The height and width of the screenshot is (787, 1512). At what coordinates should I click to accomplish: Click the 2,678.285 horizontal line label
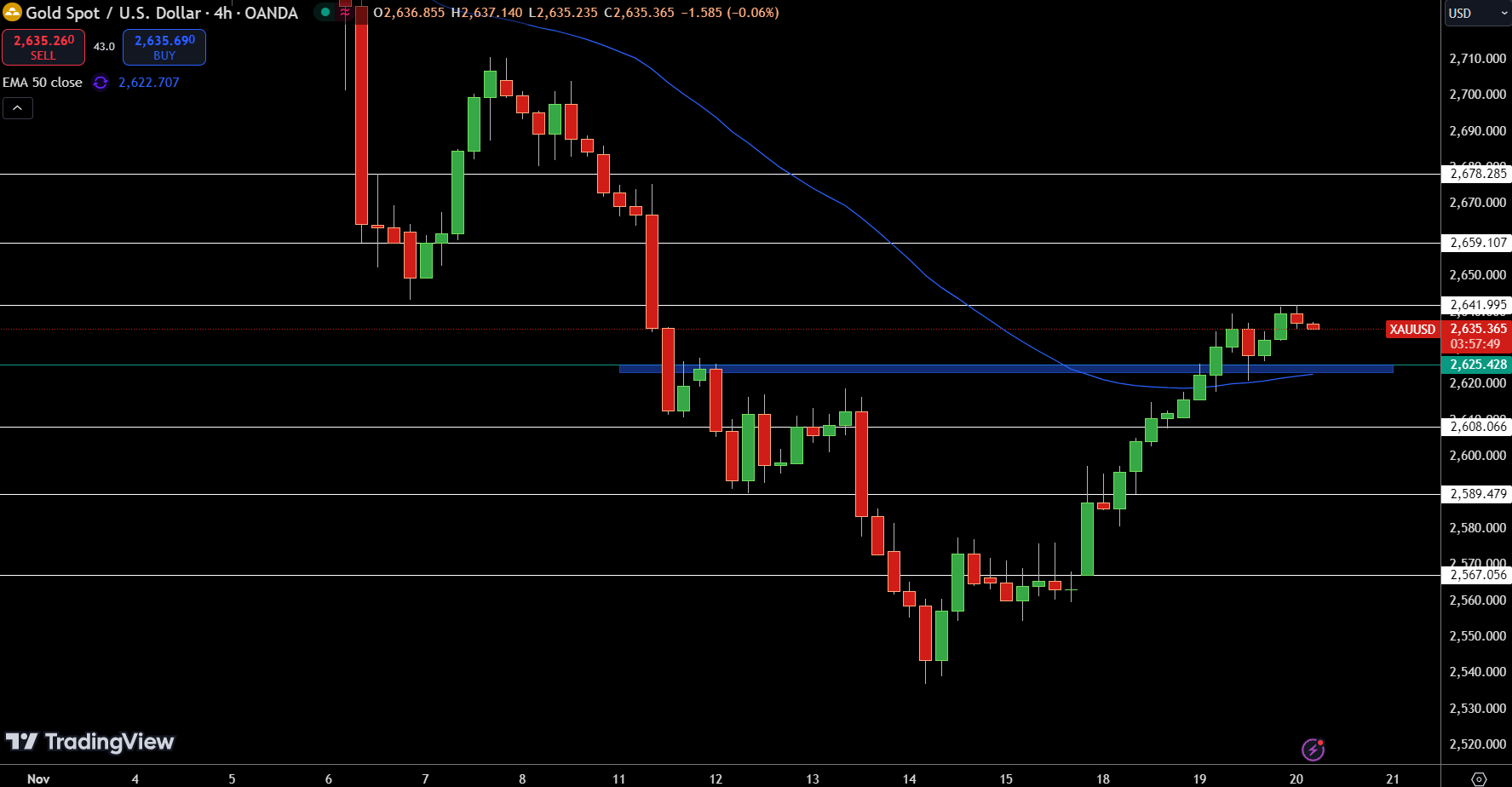pyautogui.click(x=1477, y=174)
